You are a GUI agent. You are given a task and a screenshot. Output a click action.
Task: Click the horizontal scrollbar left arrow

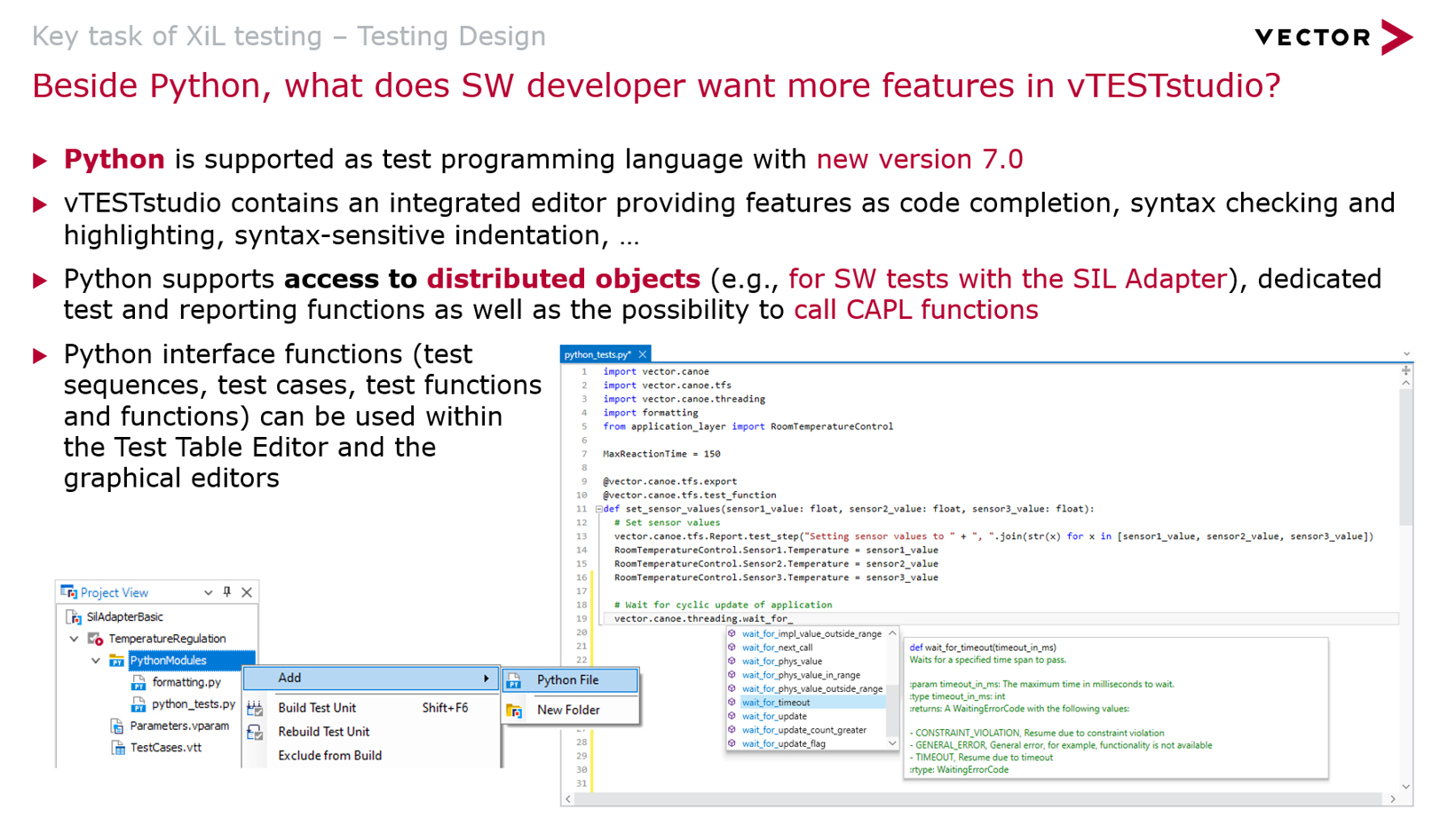pos(568,799)
